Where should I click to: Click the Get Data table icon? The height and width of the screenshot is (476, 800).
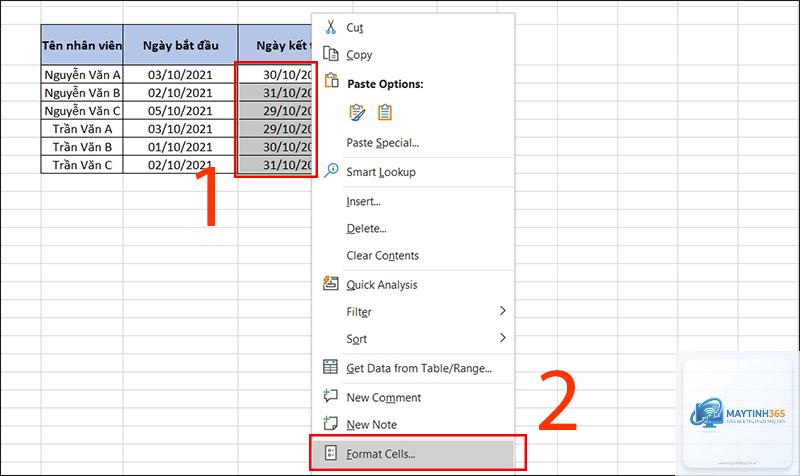(x=331, y=367)
